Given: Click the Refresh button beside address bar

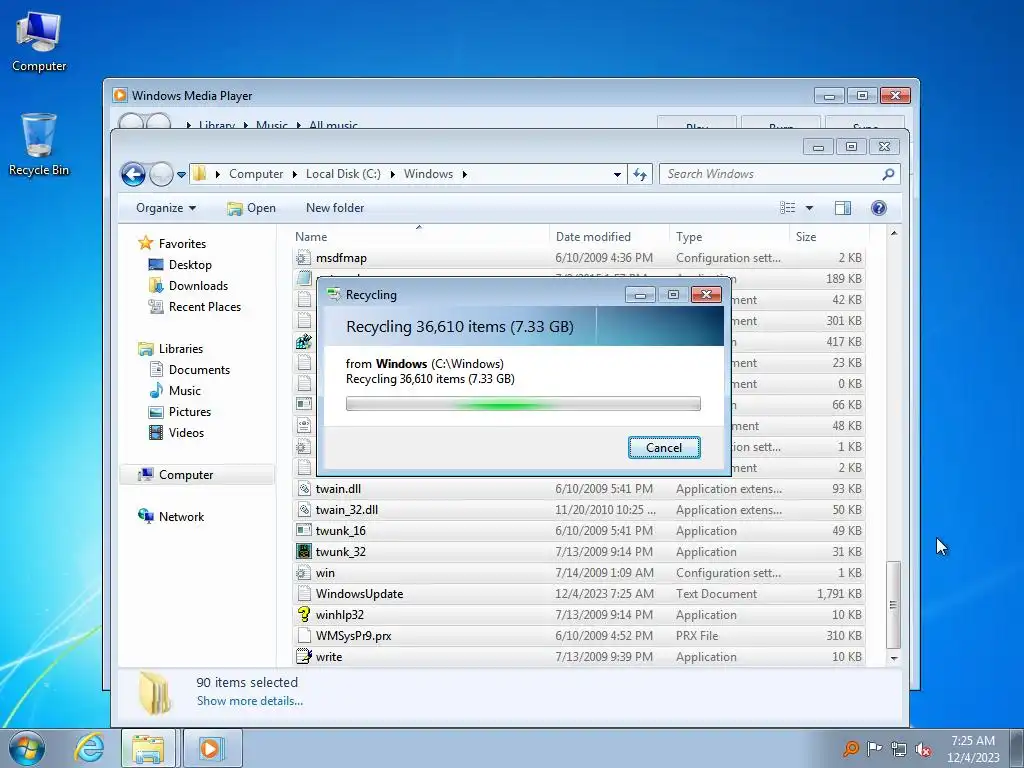Looking at the screenshot, I should [x=640, y=174].
